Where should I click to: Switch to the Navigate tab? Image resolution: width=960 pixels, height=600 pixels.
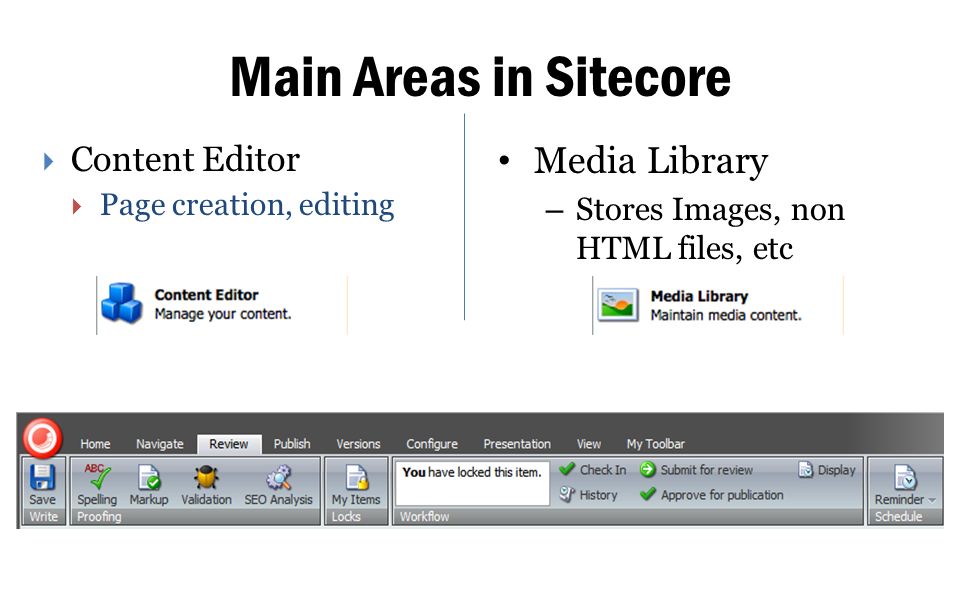pos(159,444)
